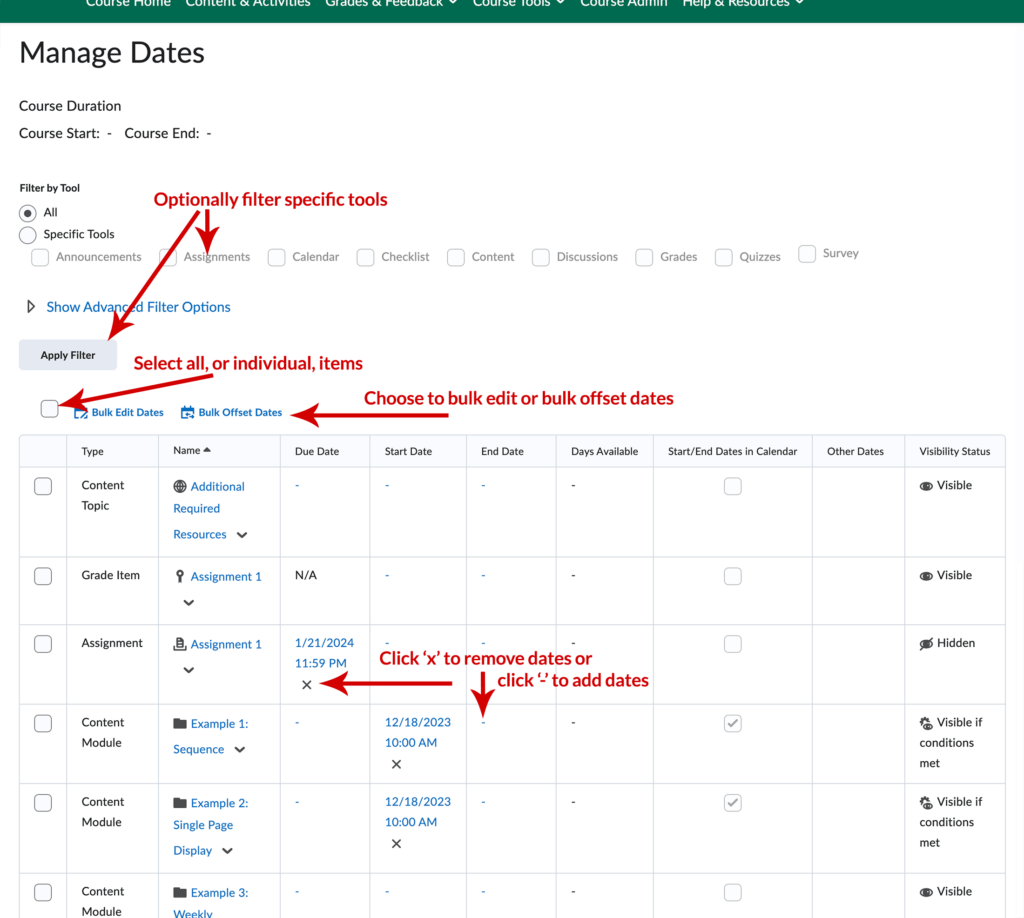Click the 'x' to remove Assignment 1's due date
The height and width of the screenshot is (918, 1024).
tap(305, 684)
